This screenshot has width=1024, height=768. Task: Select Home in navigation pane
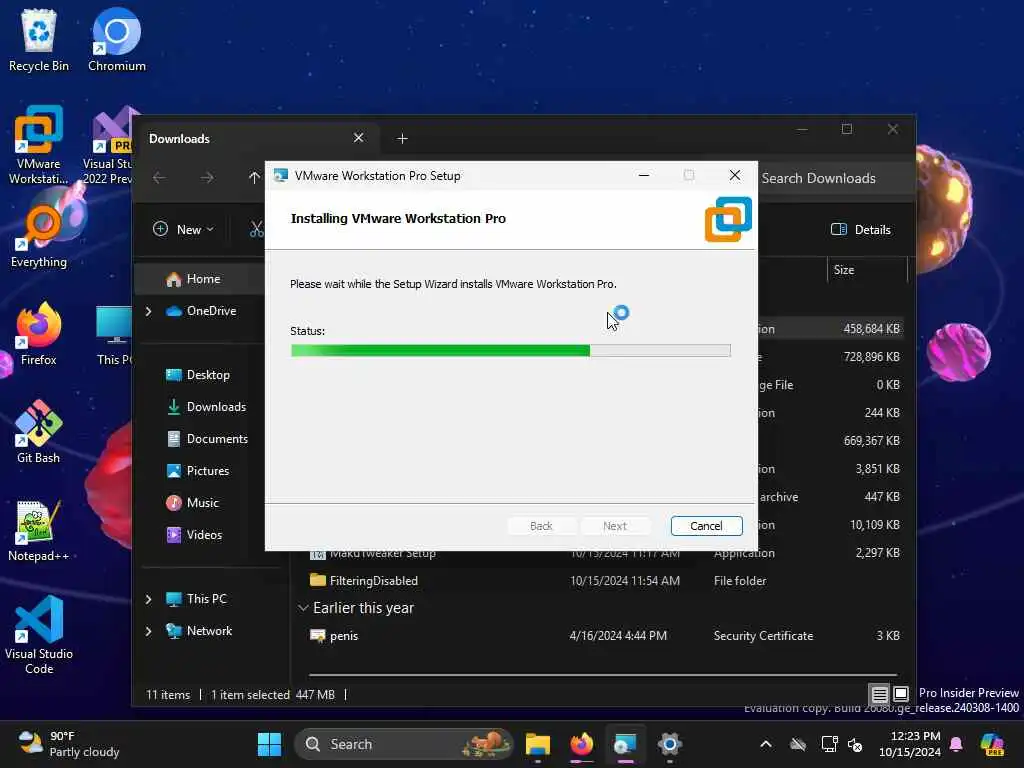[x=199, y=279]
